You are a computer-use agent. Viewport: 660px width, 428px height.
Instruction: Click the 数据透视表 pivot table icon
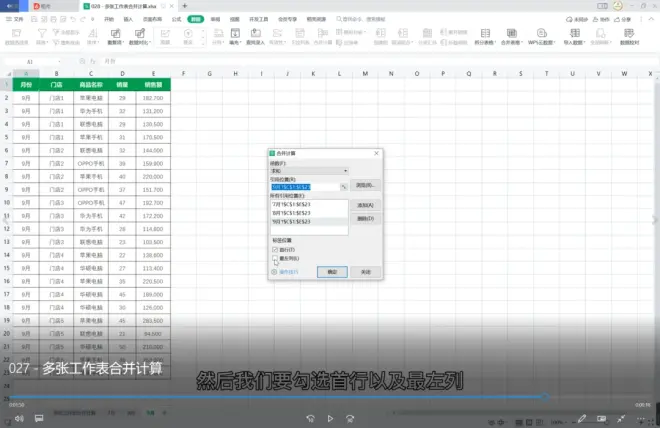(x=17, y=34)
